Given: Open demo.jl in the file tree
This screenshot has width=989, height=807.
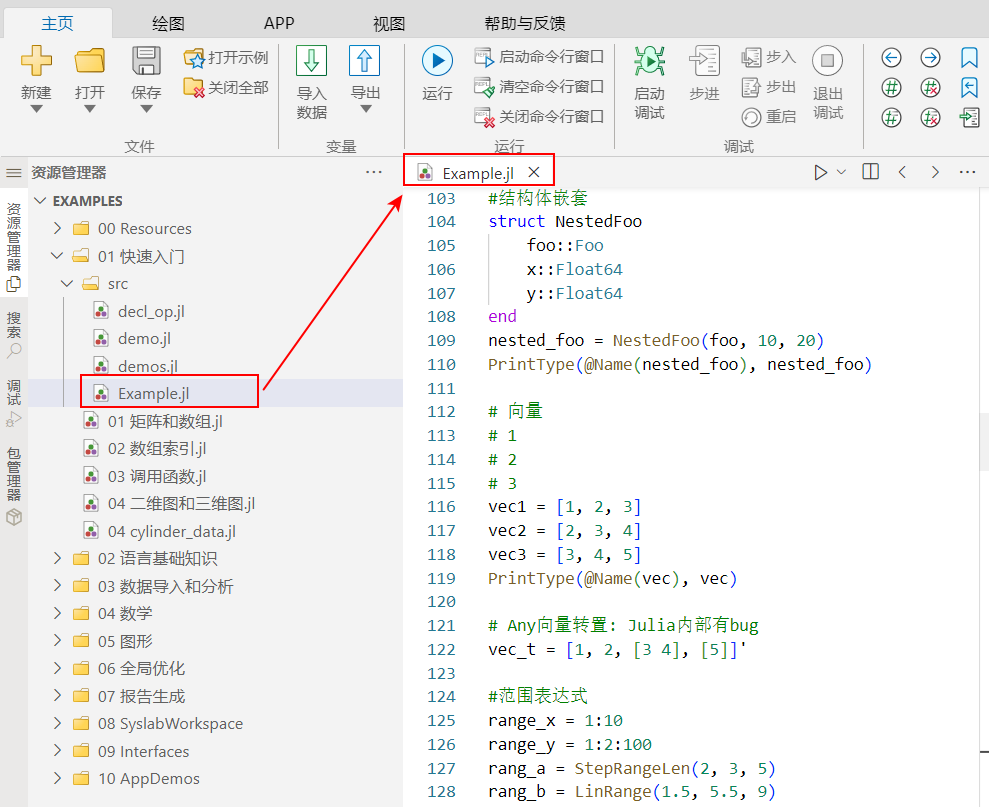Looking at the screenshot, I should tap(144, 339).
